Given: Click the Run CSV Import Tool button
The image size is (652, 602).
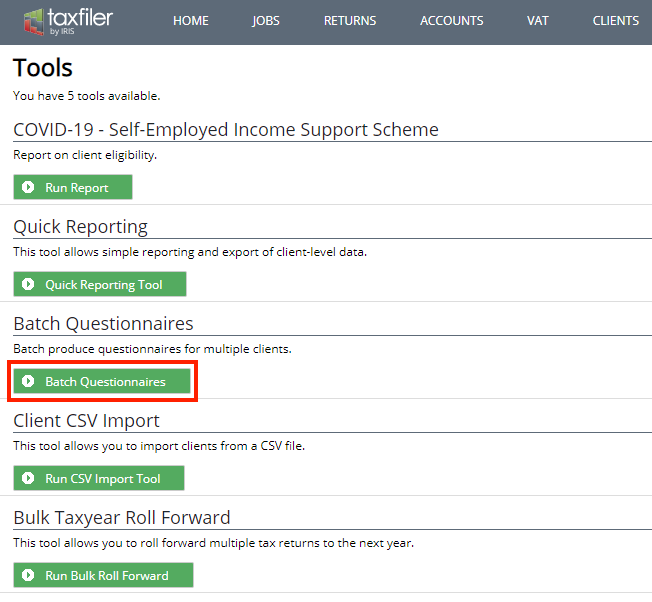Looking at the screenshot, I should 99,478.
